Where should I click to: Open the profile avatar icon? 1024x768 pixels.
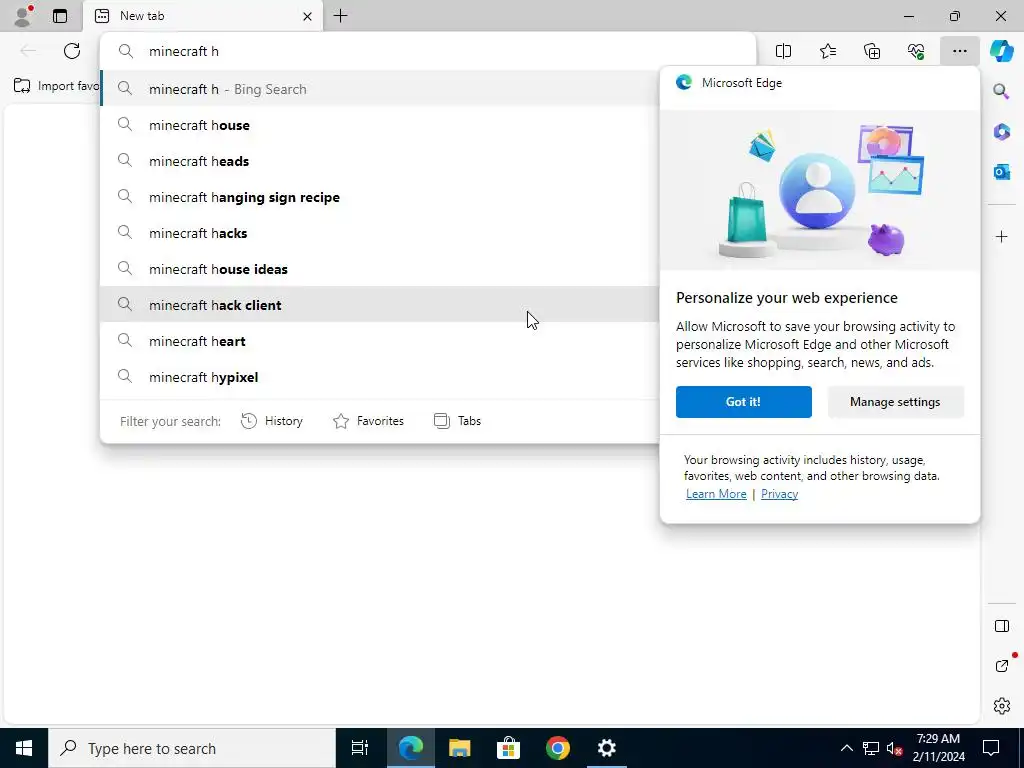tap(23, 16)
